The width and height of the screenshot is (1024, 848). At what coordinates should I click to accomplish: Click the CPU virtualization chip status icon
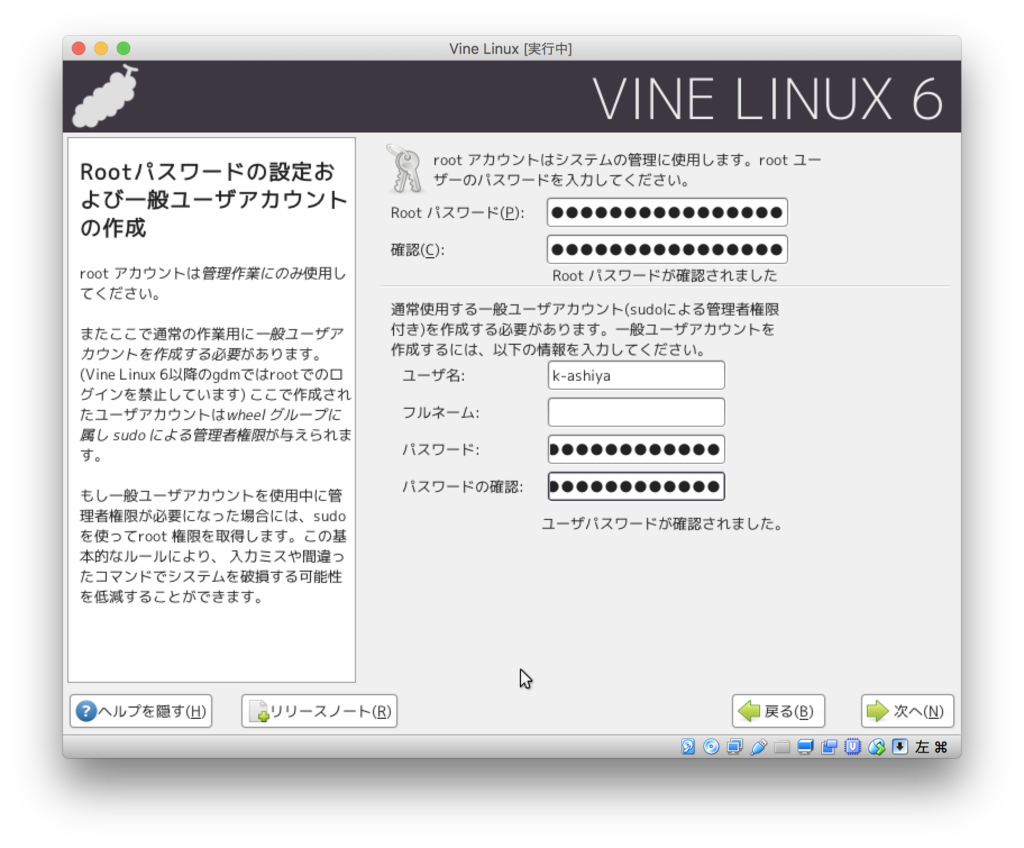pos(852,747)
